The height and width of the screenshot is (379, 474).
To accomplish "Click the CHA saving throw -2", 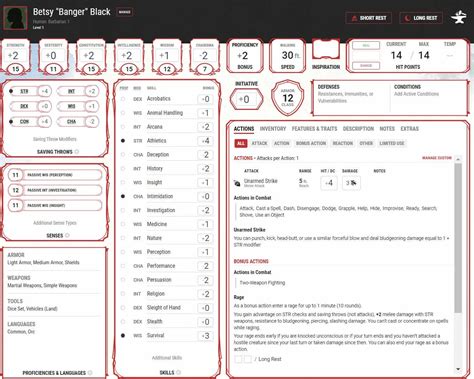I will tap(92, 122).
